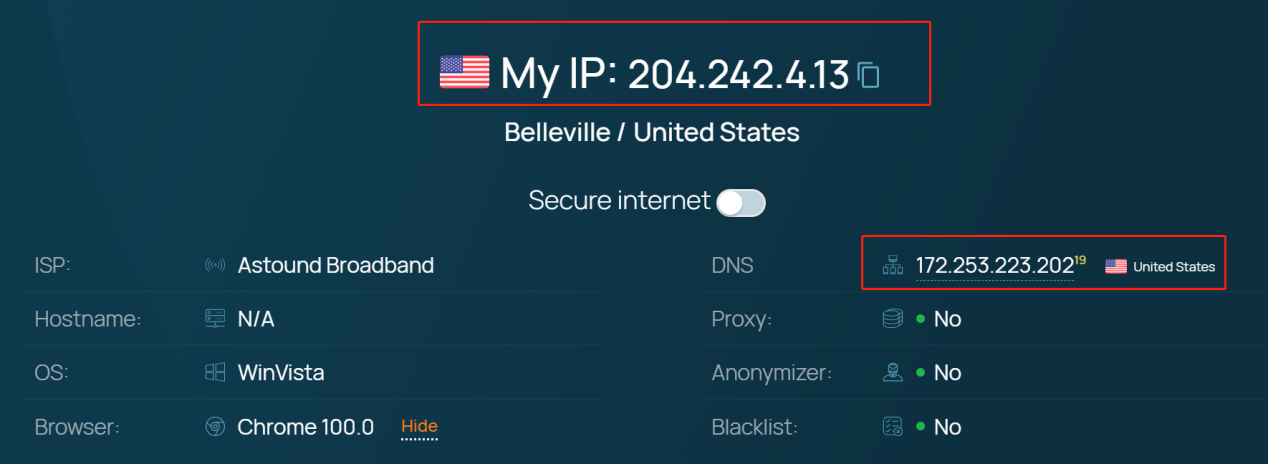Click the US flag beside My IP
Viewport: 1268px width, 464px height.
[x=465, y=72]
